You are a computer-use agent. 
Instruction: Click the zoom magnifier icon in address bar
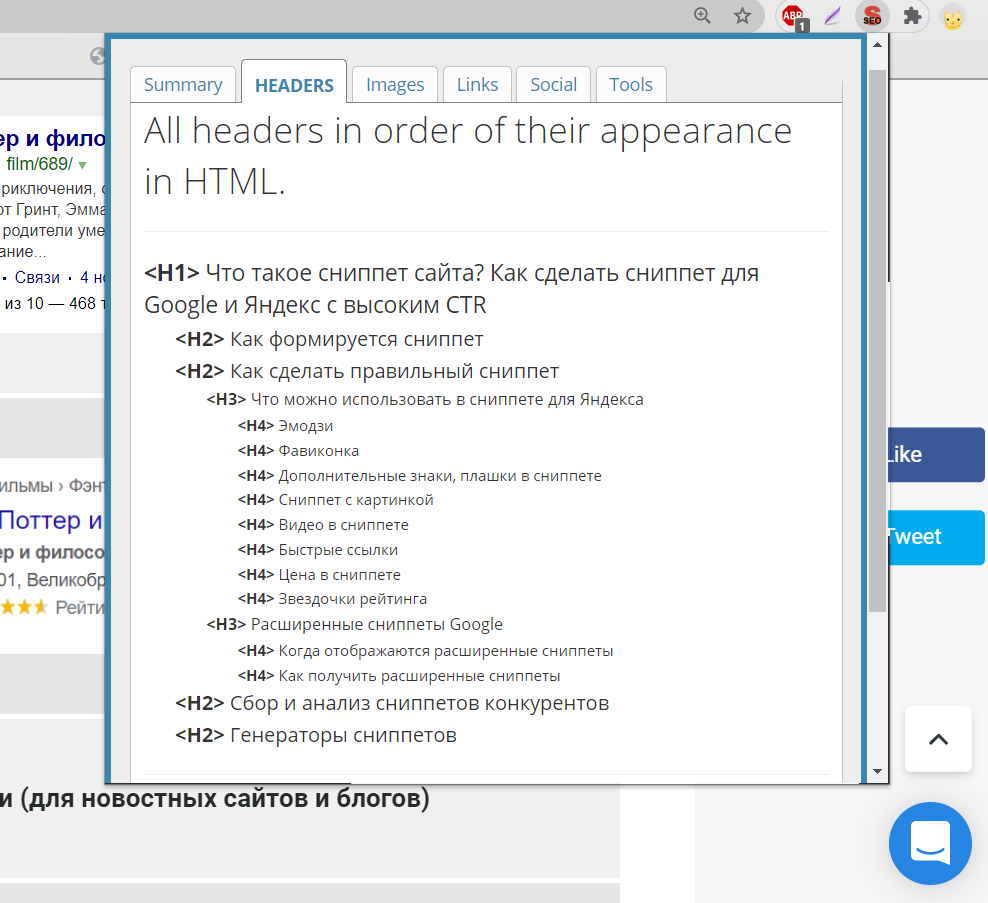coord(703,15)
